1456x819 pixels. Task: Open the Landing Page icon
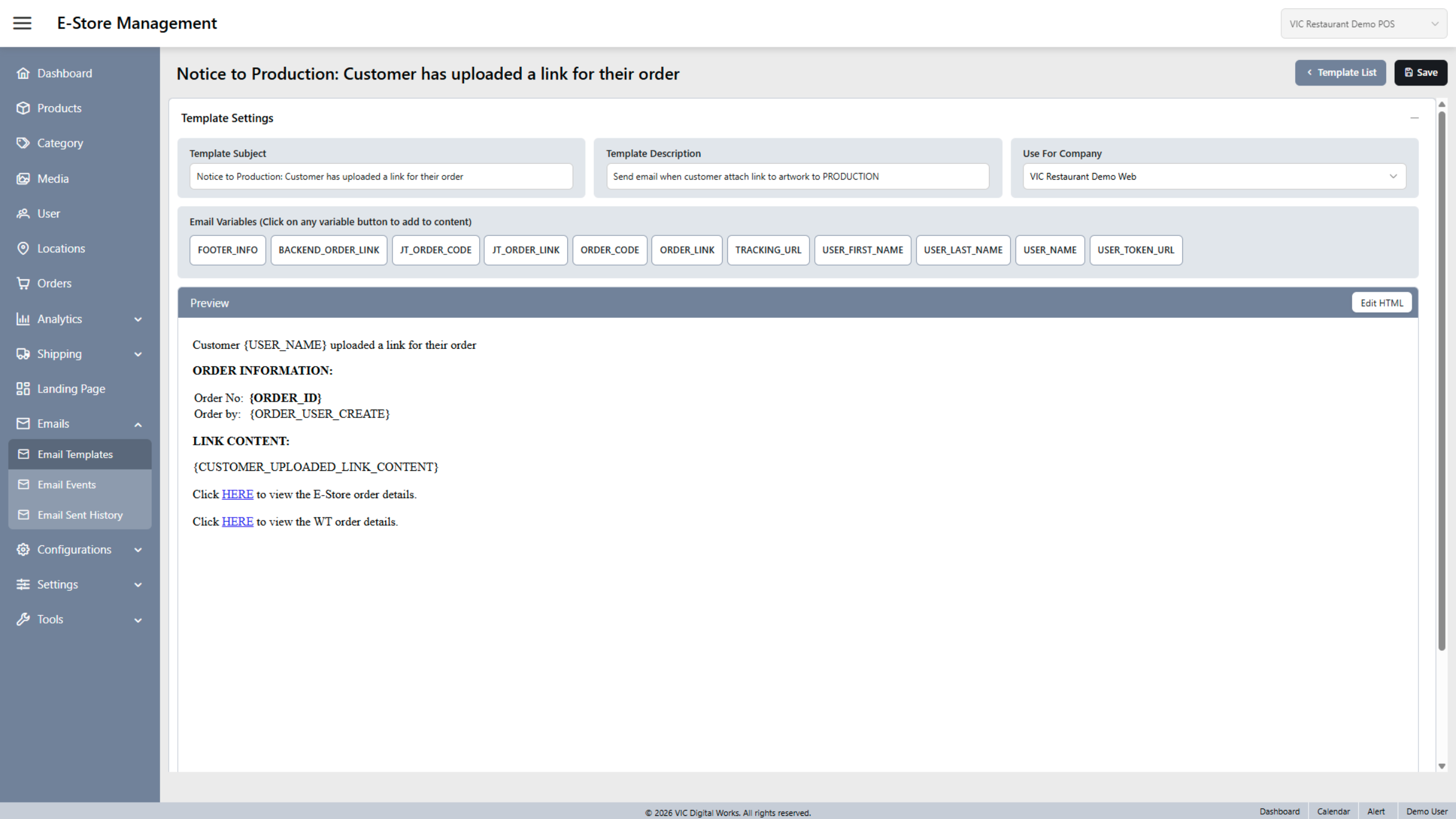pyautogui.click(x=23, y=388)
